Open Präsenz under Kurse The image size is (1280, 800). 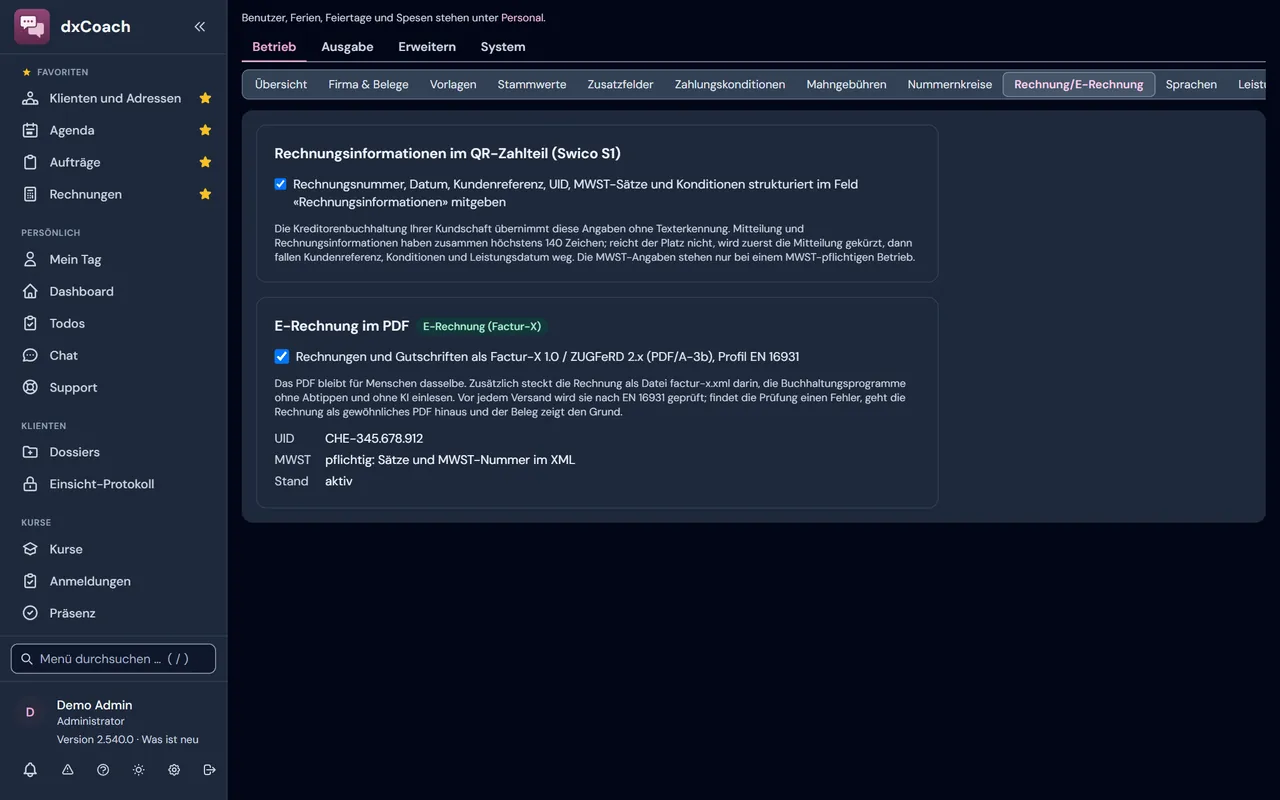pos(113,613)
